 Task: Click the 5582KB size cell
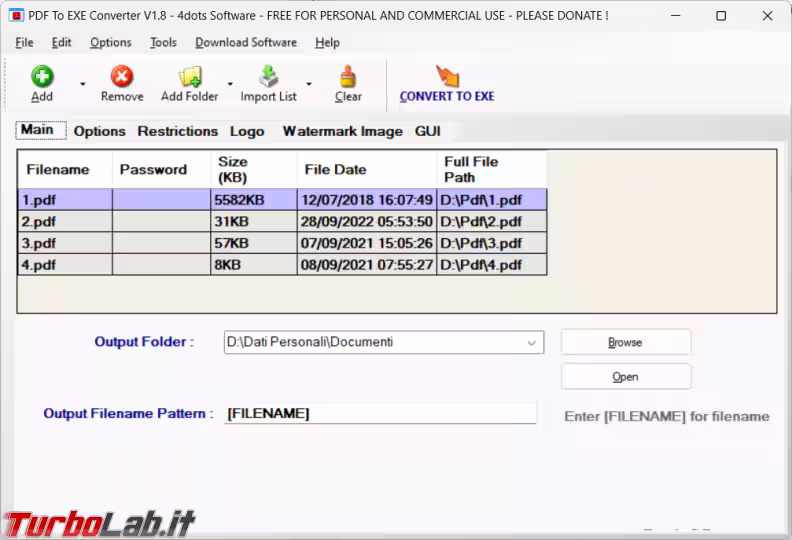click(254, 200)
